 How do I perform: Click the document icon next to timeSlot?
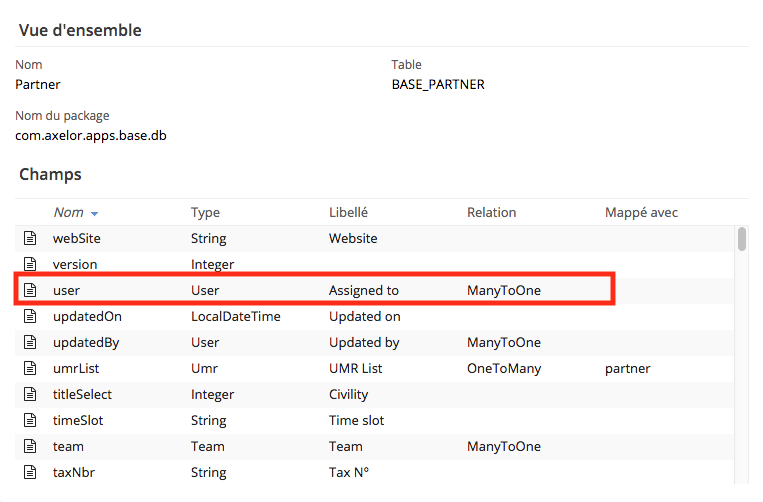[x=30, y=420]
